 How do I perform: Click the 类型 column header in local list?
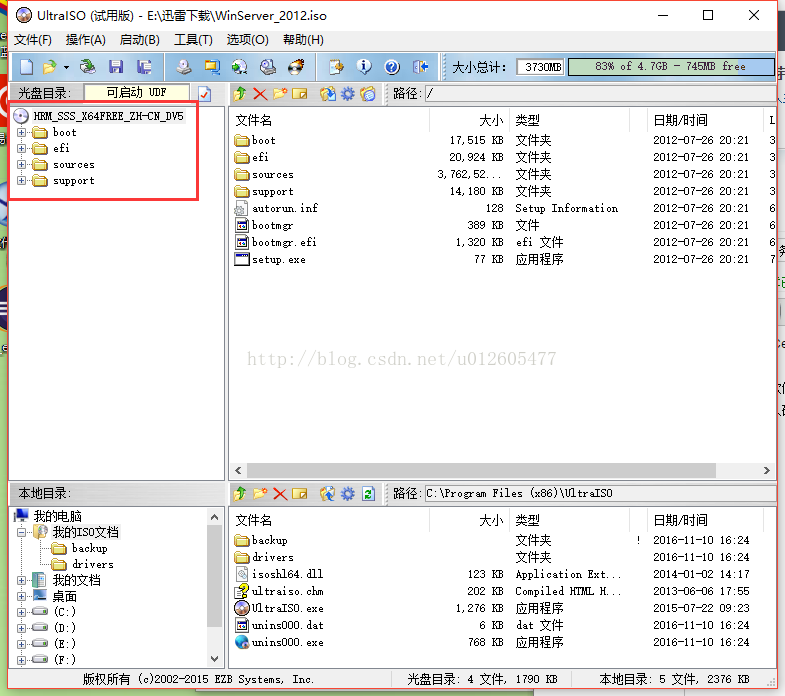[x=569, y=521]
